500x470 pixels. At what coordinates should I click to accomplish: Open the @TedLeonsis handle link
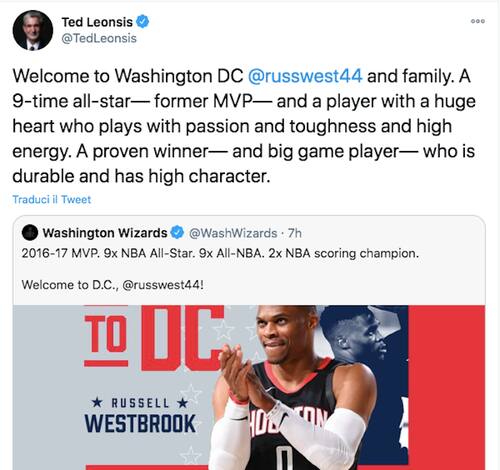tap(99, 38)
